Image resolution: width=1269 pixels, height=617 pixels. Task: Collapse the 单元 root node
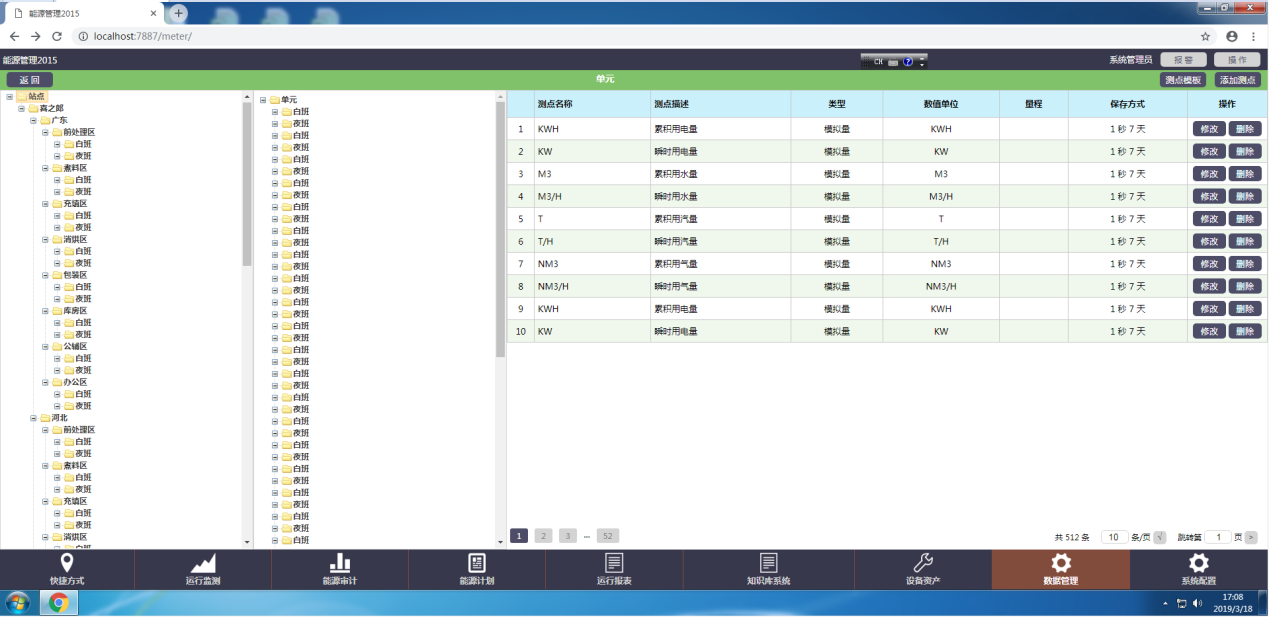pyautogui.click(x=263, y=100)
